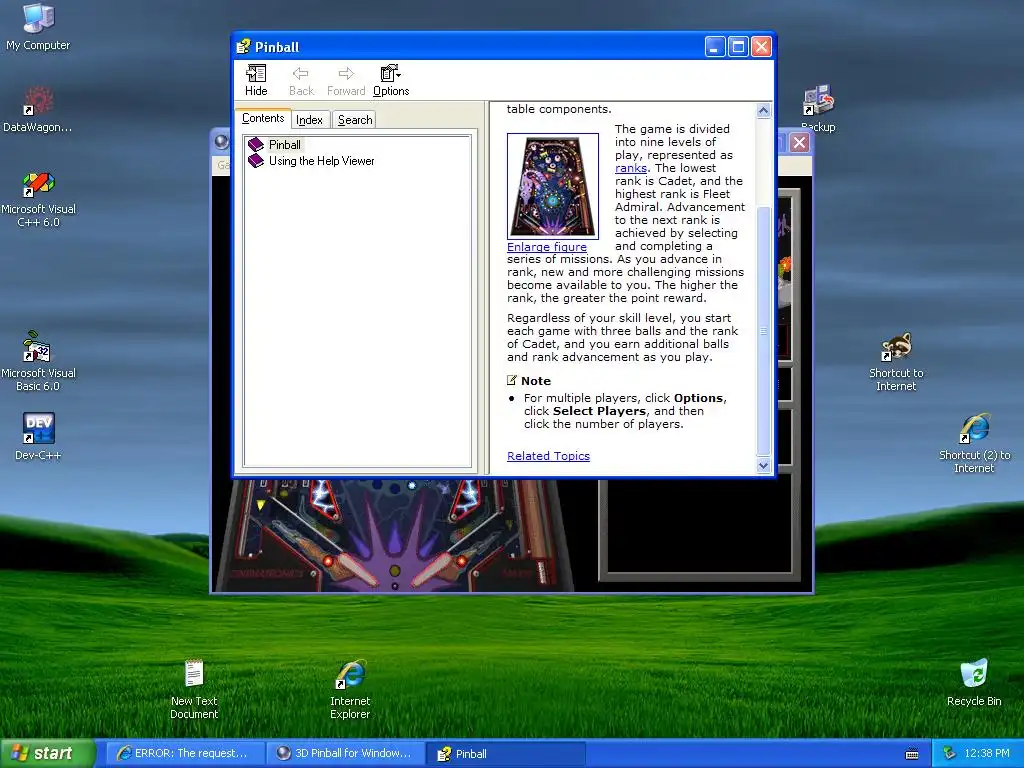Image resolution: width=1024 pixels, height=768 pixels.
Task: Click the Hide toolbar icon in Pinball help
Action: point(256,80)
